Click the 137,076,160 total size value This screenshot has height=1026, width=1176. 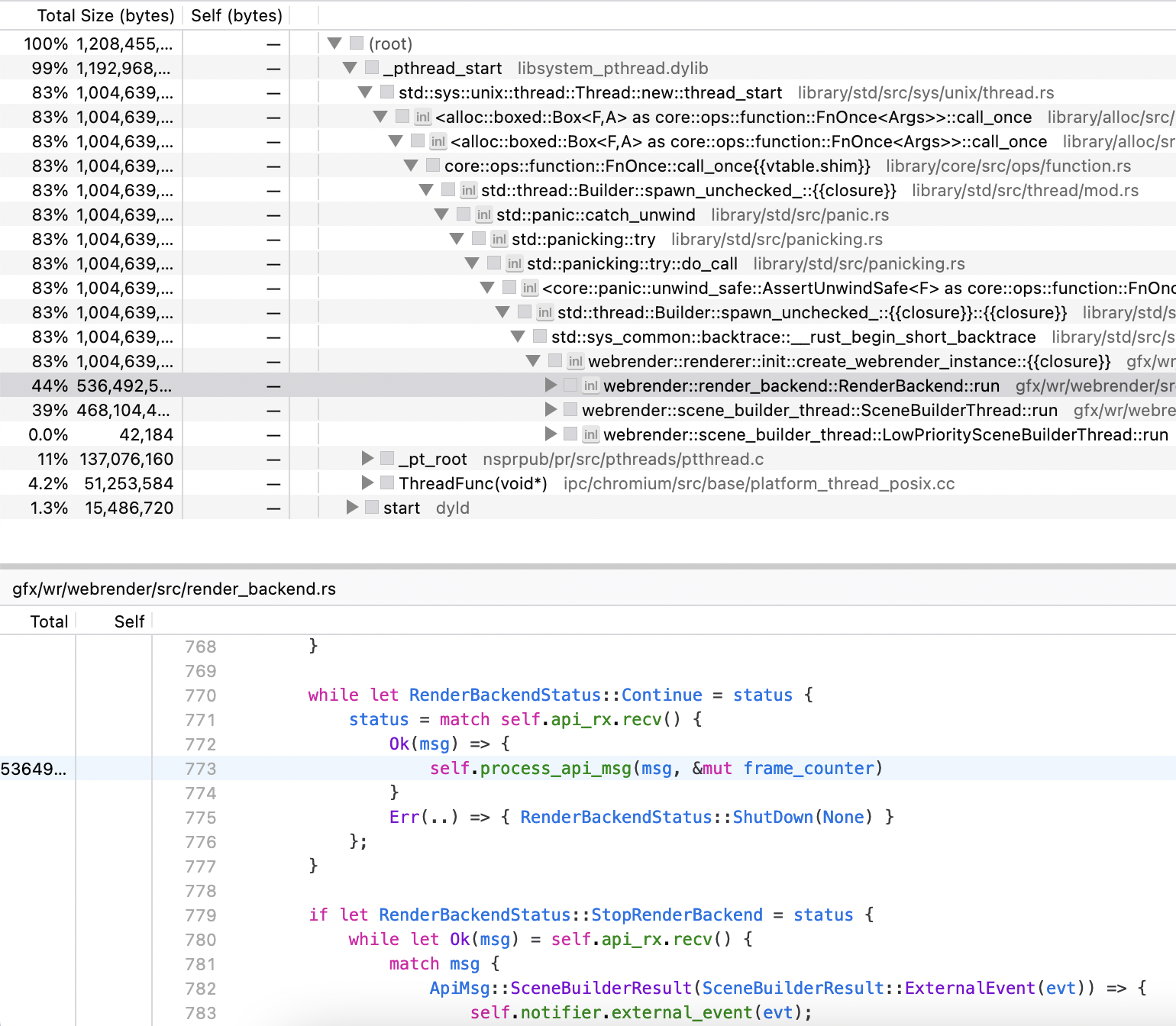(127, 460)
